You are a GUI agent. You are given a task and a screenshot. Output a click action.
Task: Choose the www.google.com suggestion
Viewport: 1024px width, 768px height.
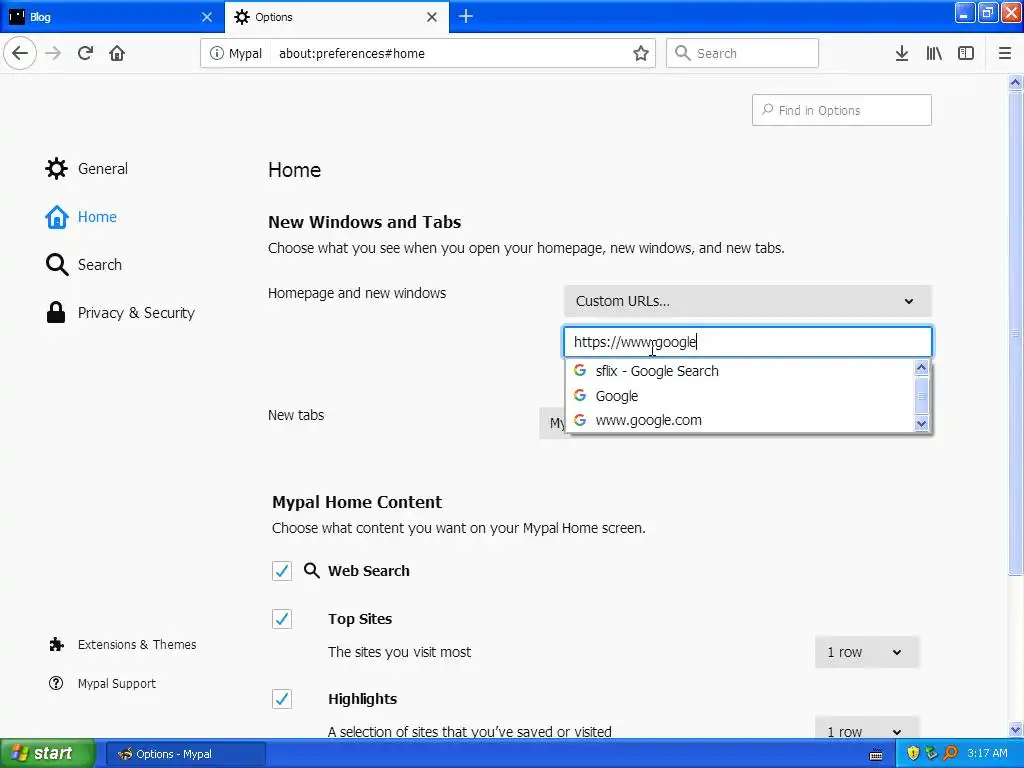click(x=741, y=420)
